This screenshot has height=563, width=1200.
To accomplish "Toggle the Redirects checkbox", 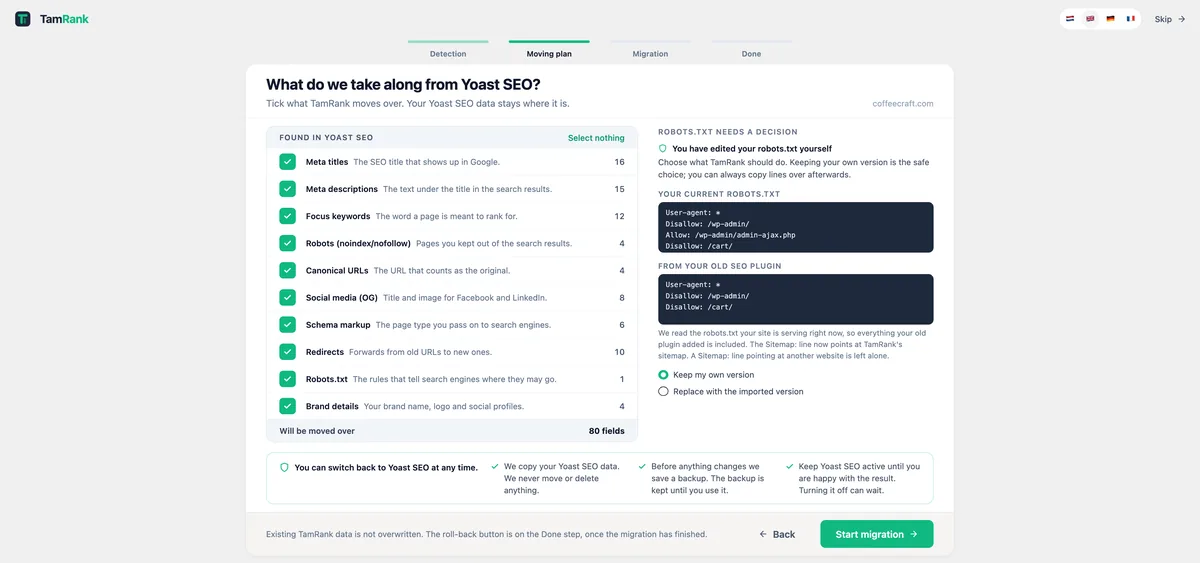I will point(288,352).
